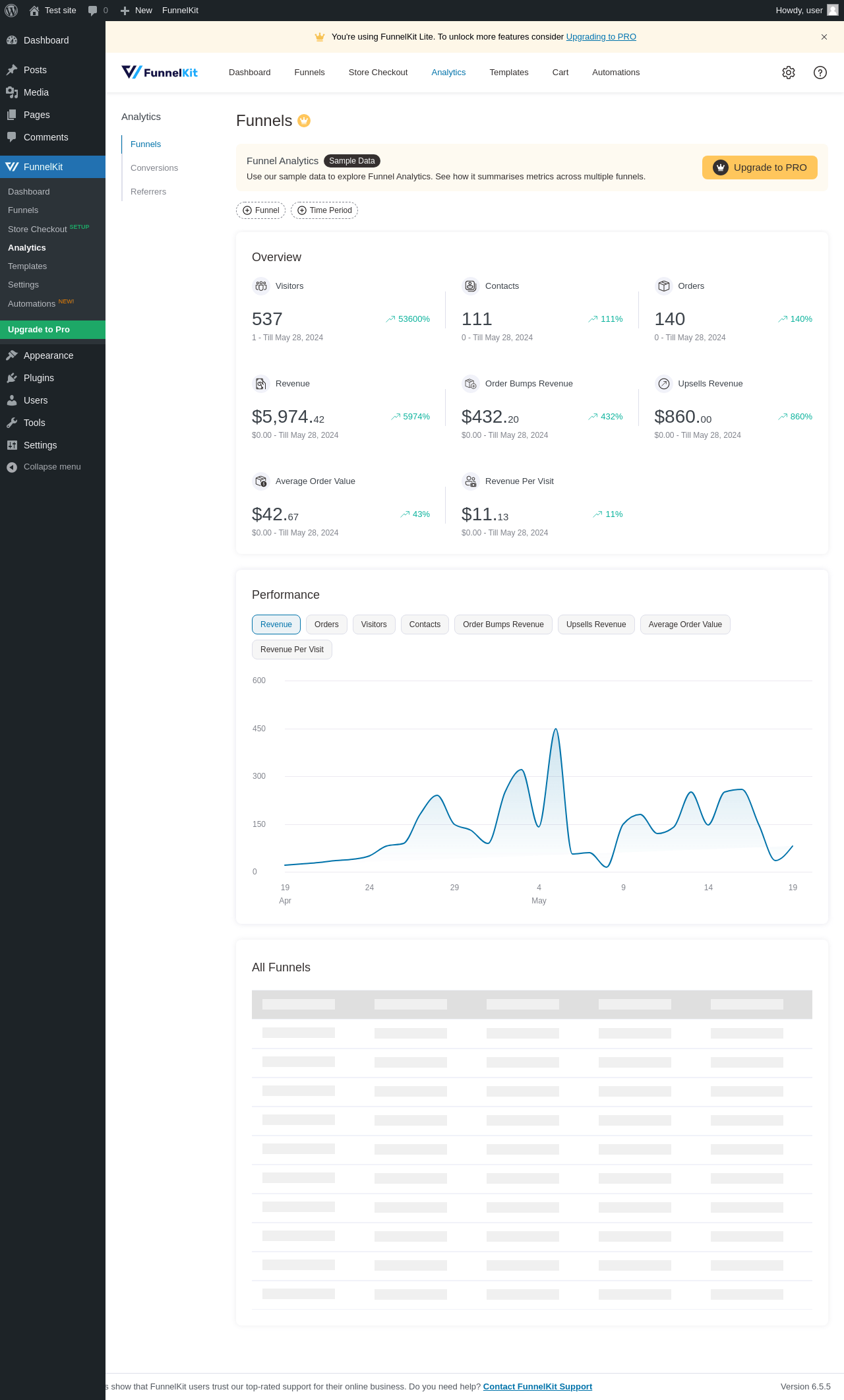The height and width of the screenshot is (1400, 844).
Task: Open the Contact FunnelKit Support link
Action: [x=537, y=1386]
